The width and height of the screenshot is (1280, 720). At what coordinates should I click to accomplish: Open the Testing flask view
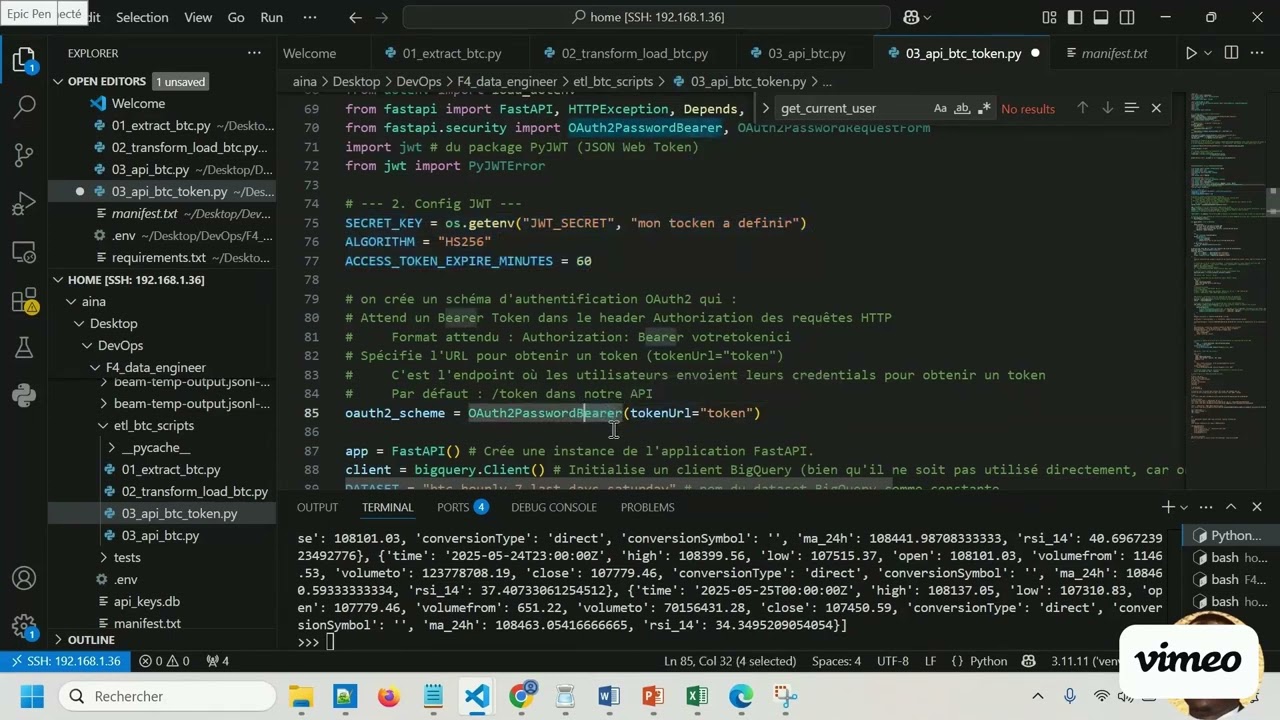(24, 347)
